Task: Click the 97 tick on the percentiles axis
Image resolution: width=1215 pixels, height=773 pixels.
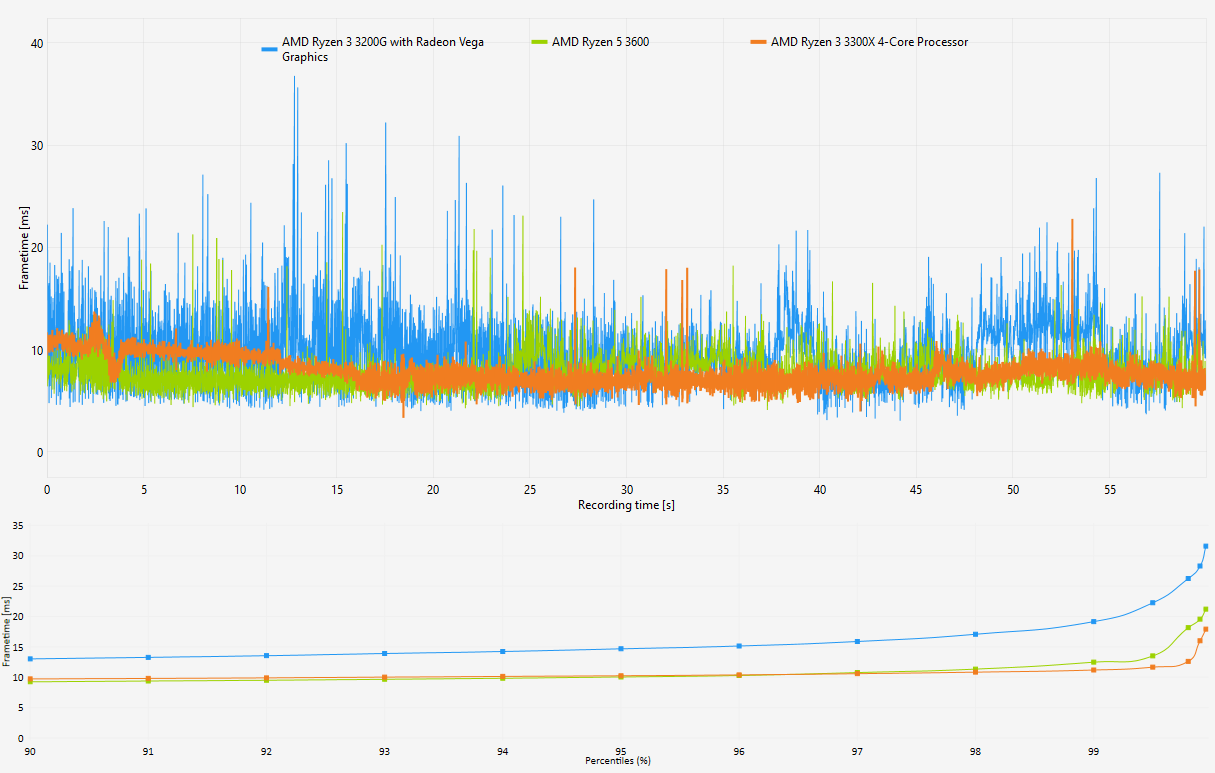Action: pos(857,750)
